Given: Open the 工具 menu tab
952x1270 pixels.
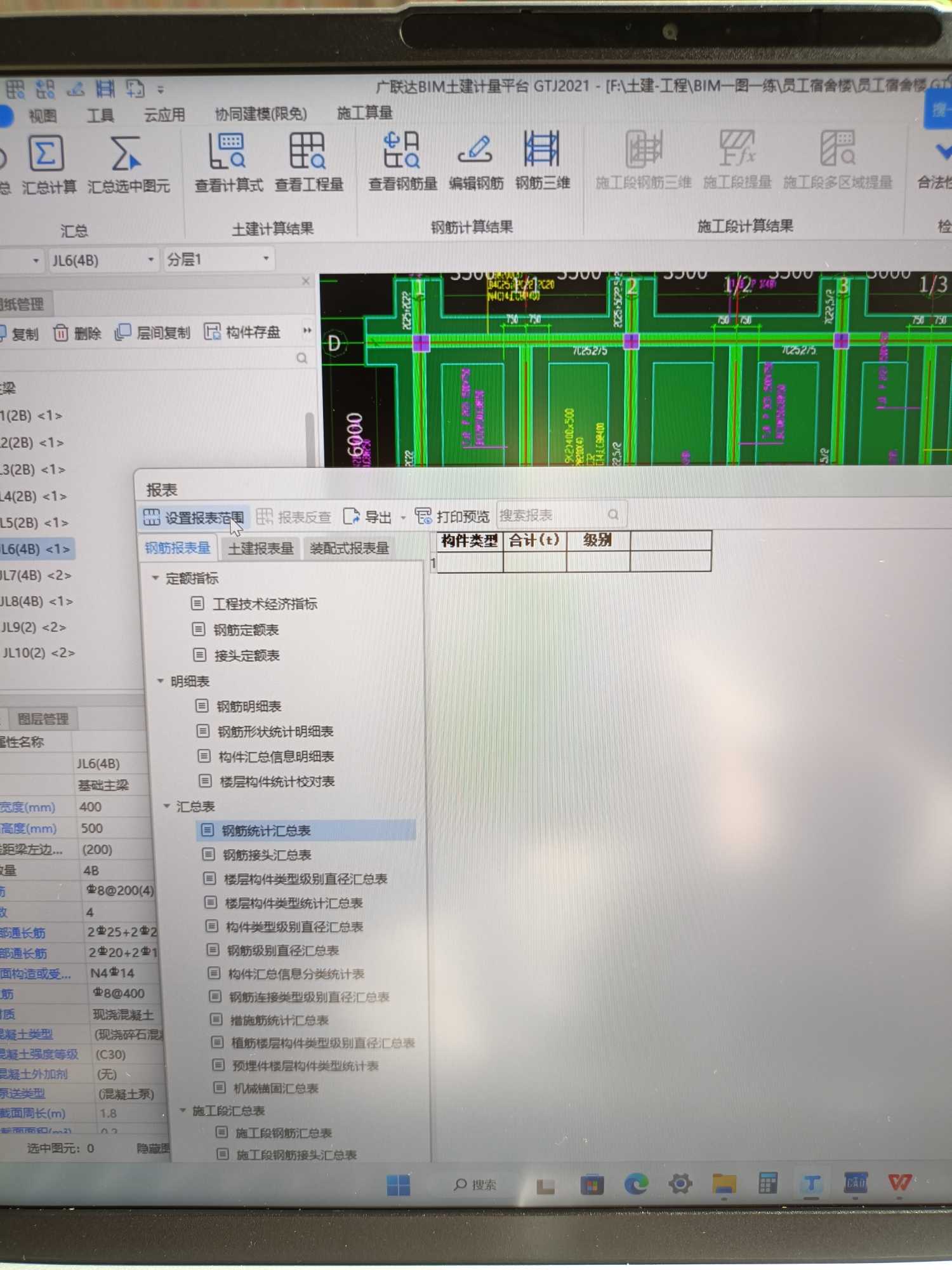Looking at the screenshot, I should [x=100, y=115].
